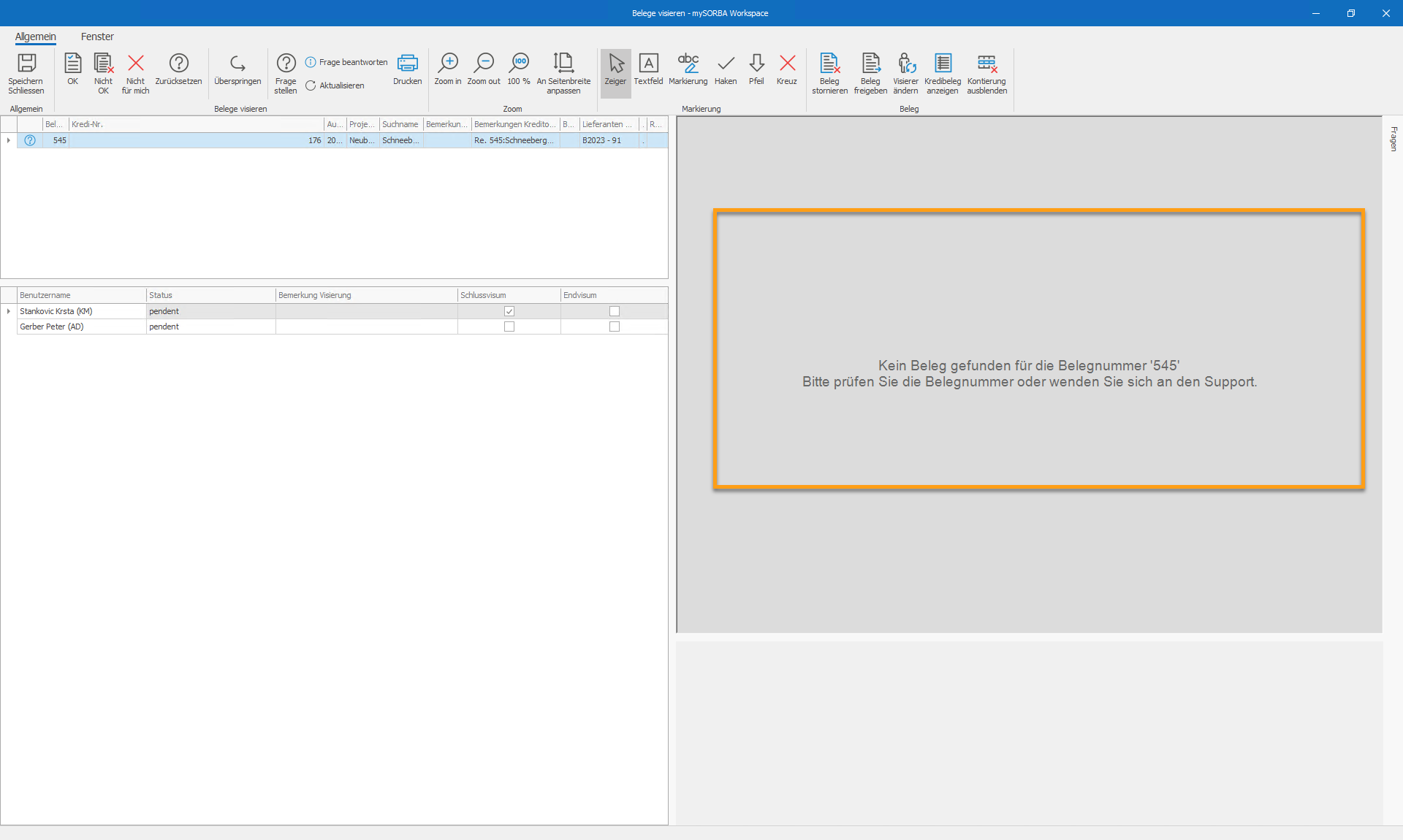Image resolution: width=1403 pixels, height=840 pixels.
Task: Refresh list with Aktualisieren
Action: coord(335,85)
